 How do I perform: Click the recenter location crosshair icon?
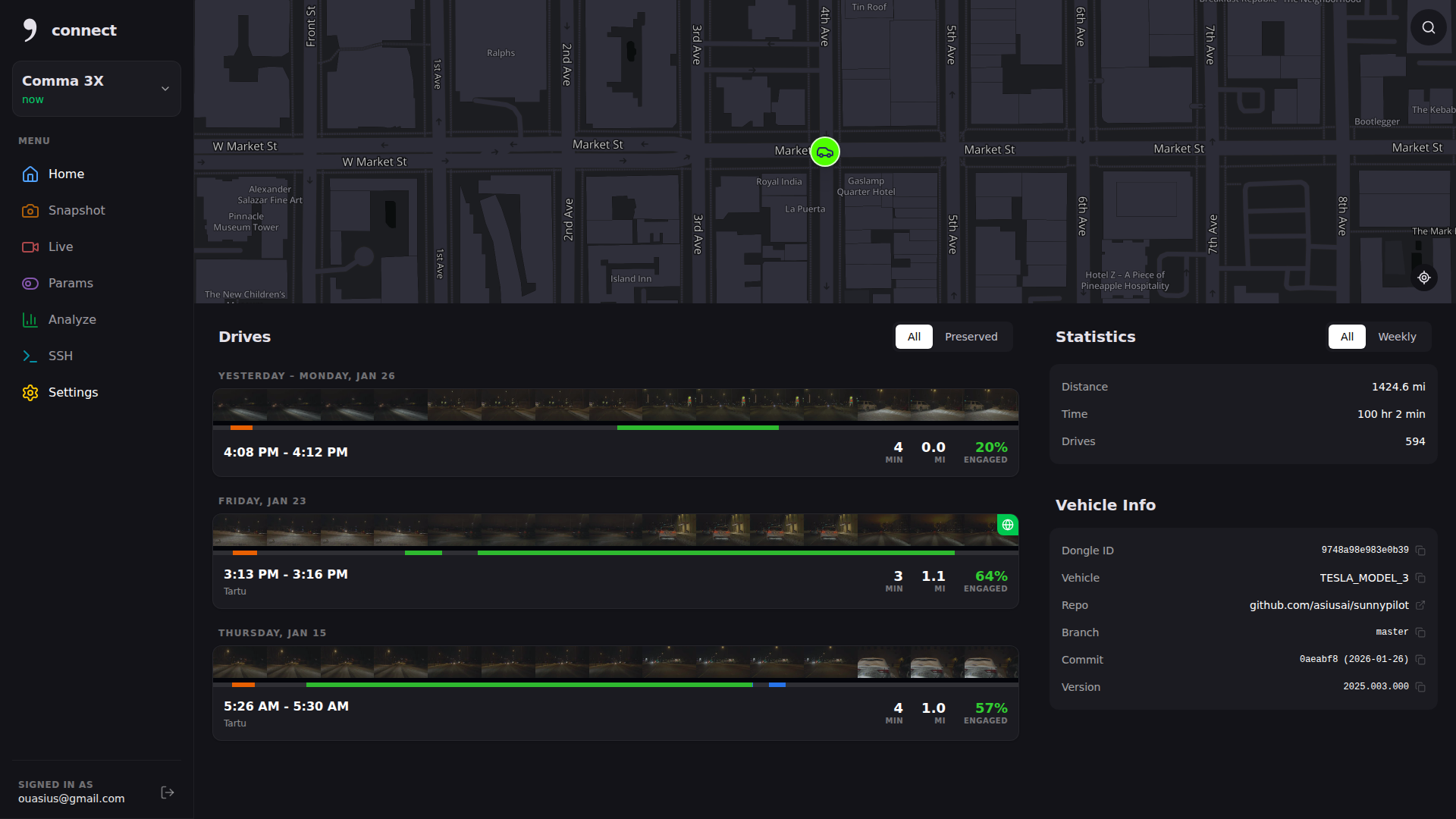click(x=1423, y=278)
